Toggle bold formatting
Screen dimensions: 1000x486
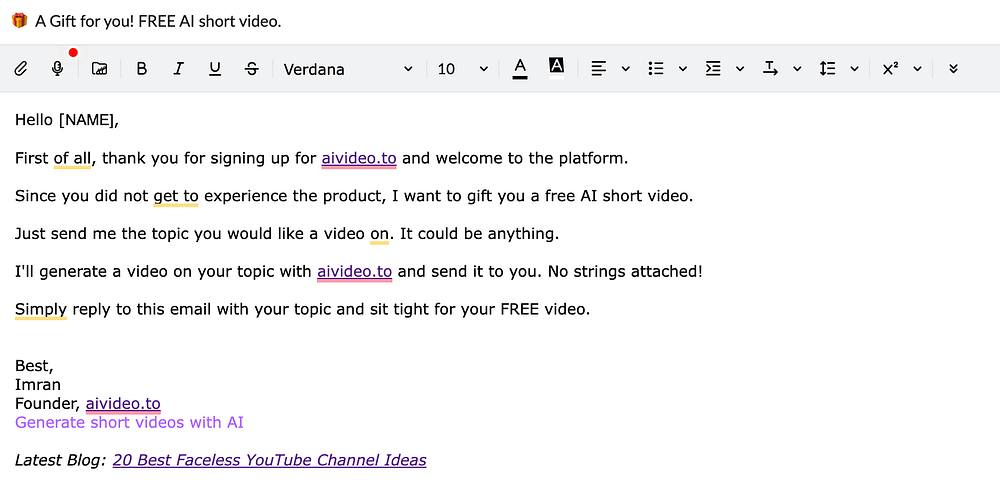(142, 69)
